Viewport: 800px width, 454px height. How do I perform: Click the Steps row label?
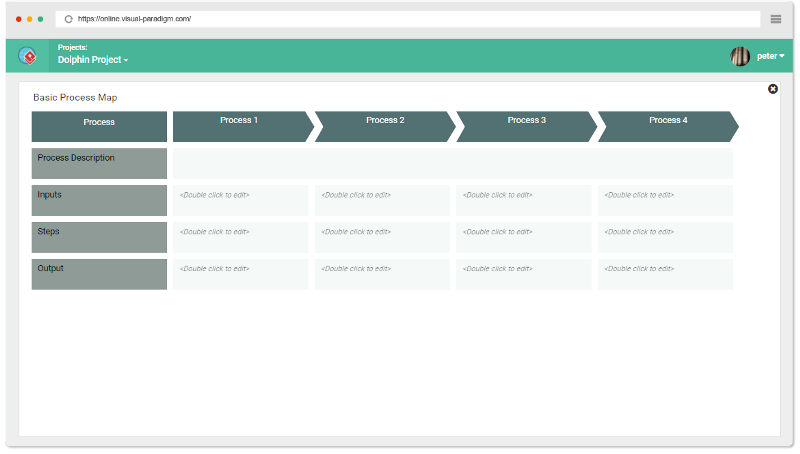tap(99, 237)
